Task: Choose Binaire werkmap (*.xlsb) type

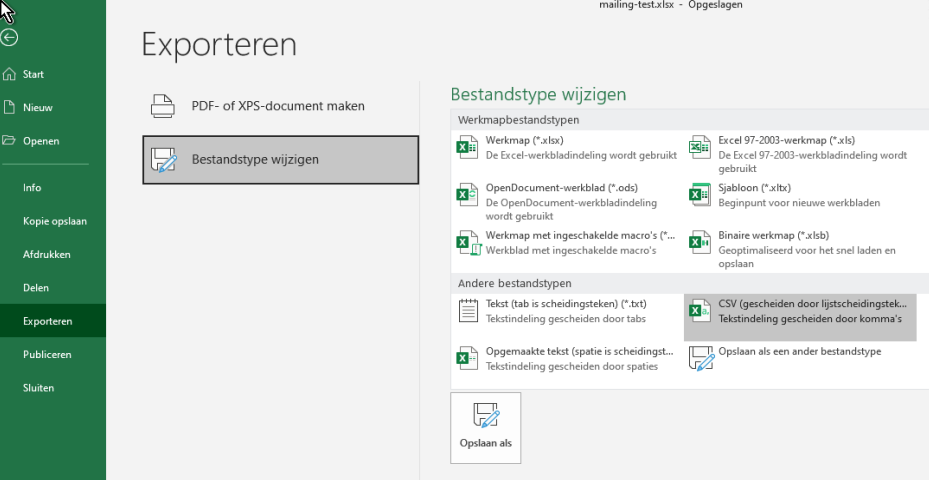Action: [800, 249]
